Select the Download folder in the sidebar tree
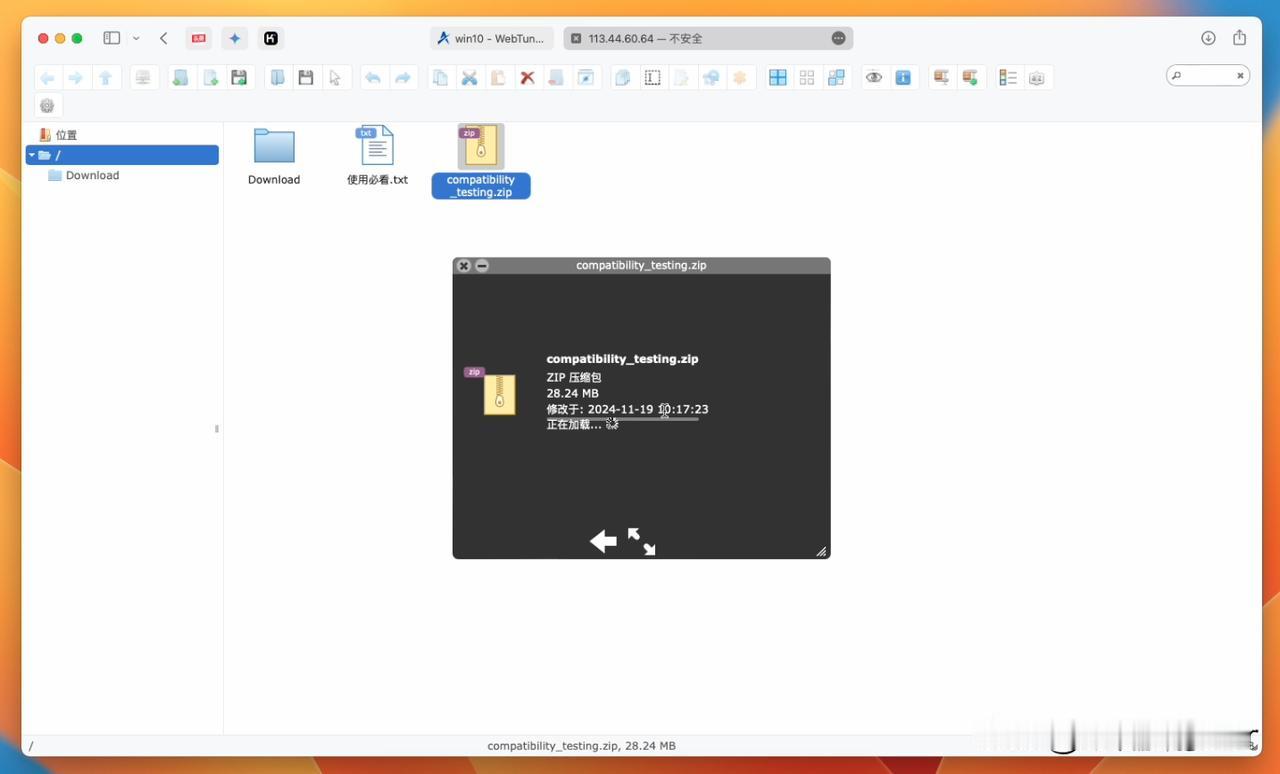 (x=92, y=175)
